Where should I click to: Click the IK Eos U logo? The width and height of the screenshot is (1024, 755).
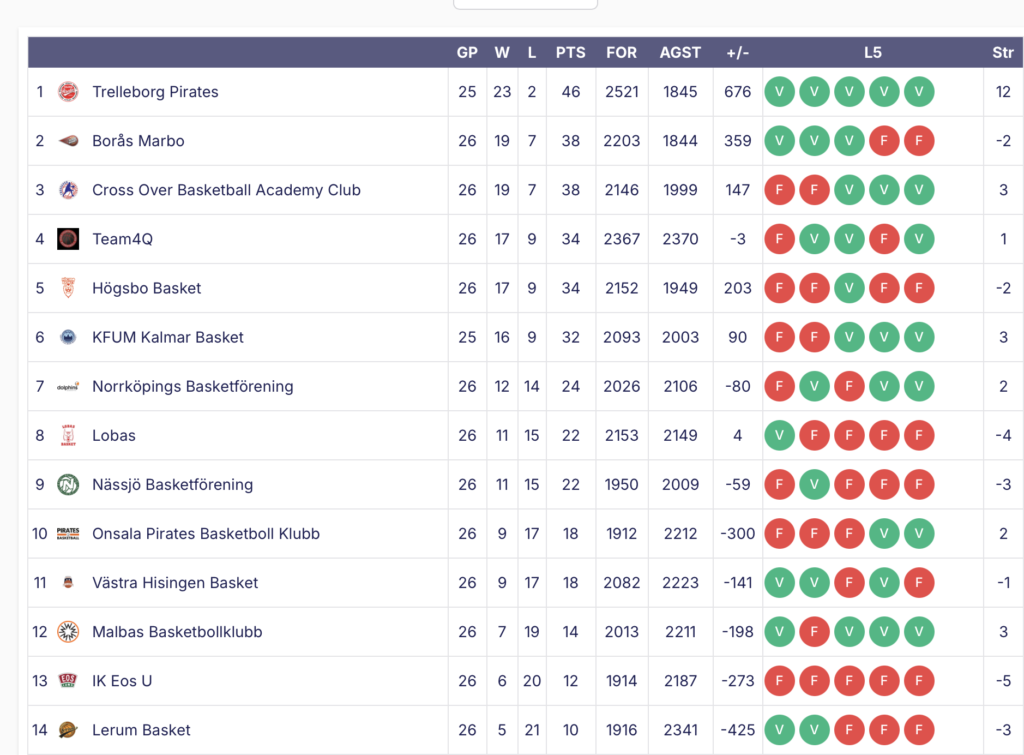coord(68,681)
